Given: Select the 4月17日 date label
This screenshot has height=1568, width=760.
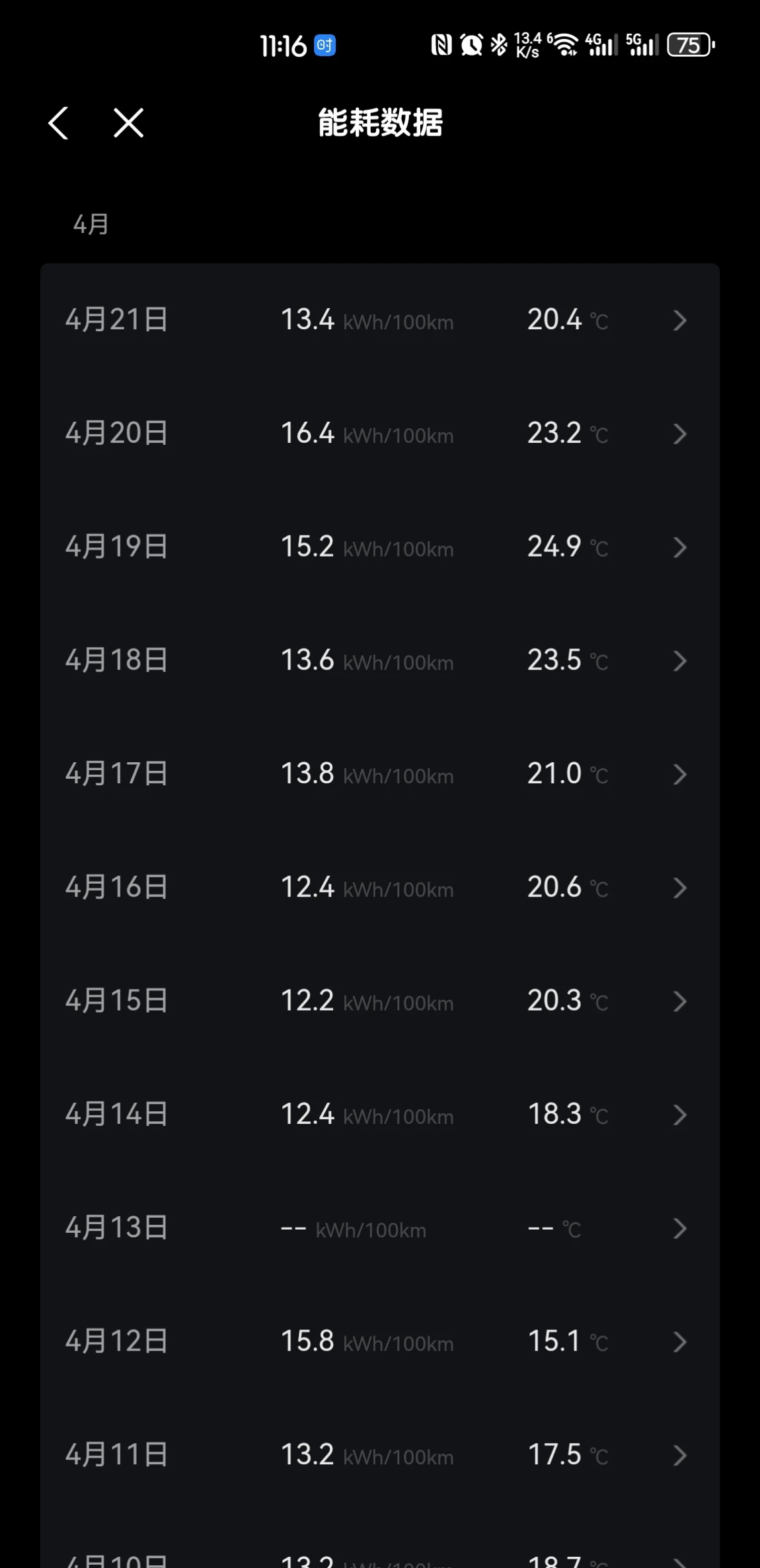Looking at the screenshot, I should (x=116, y=774).
